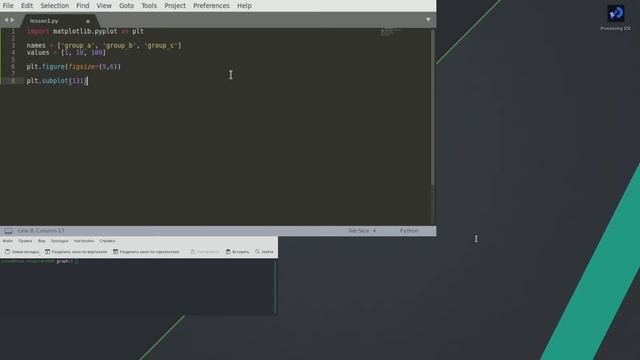Go to previous tab with left arrow

pos(6,20)
